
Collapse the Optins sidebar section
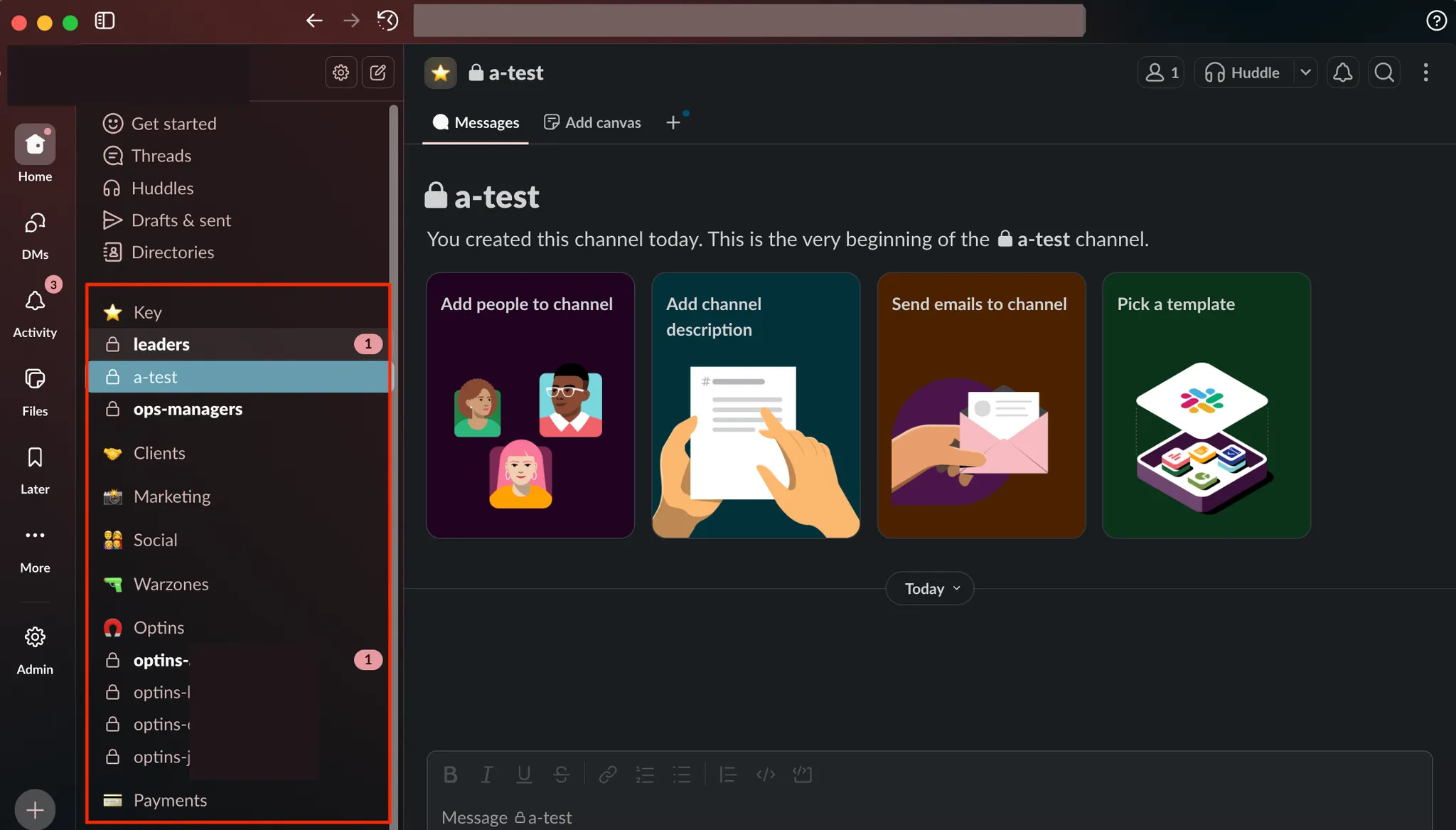(159, 627)
